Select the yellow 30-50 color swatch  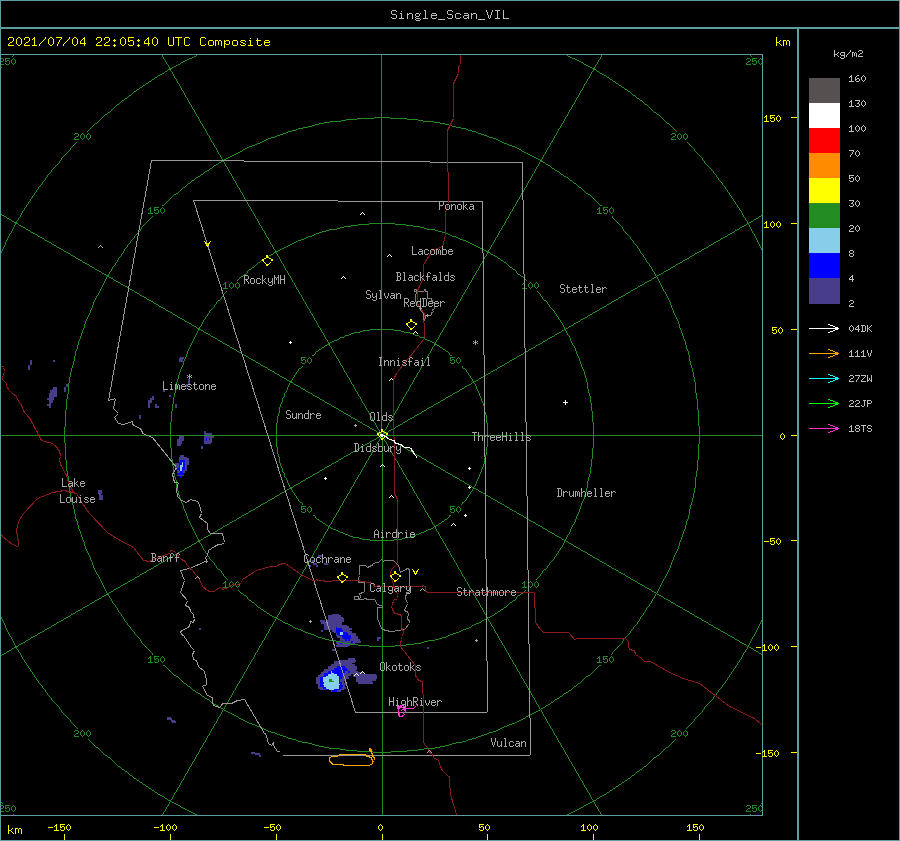824,191
